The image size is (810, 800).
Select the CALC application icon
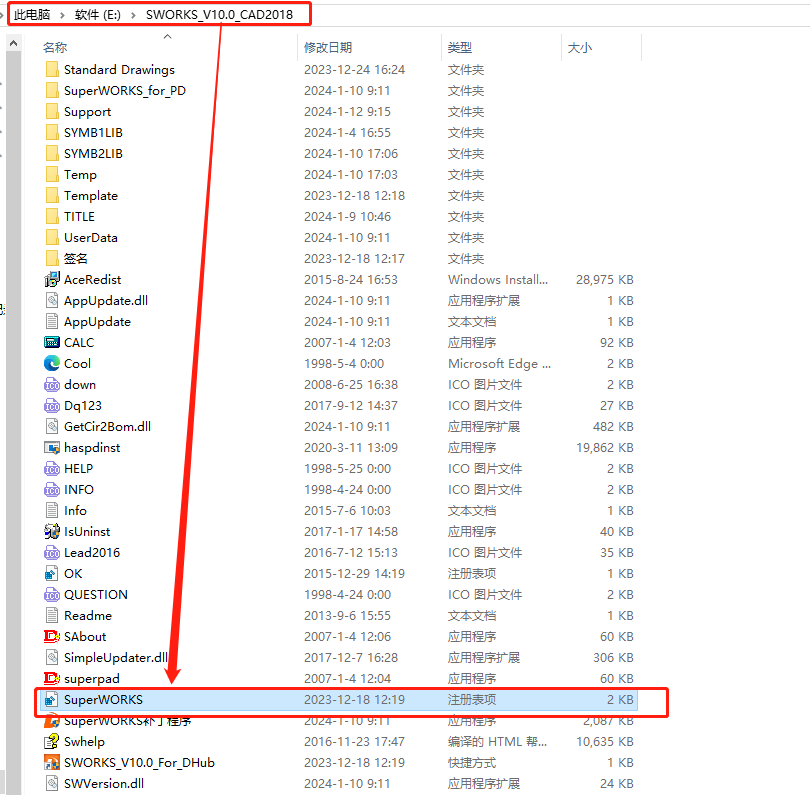52,342
